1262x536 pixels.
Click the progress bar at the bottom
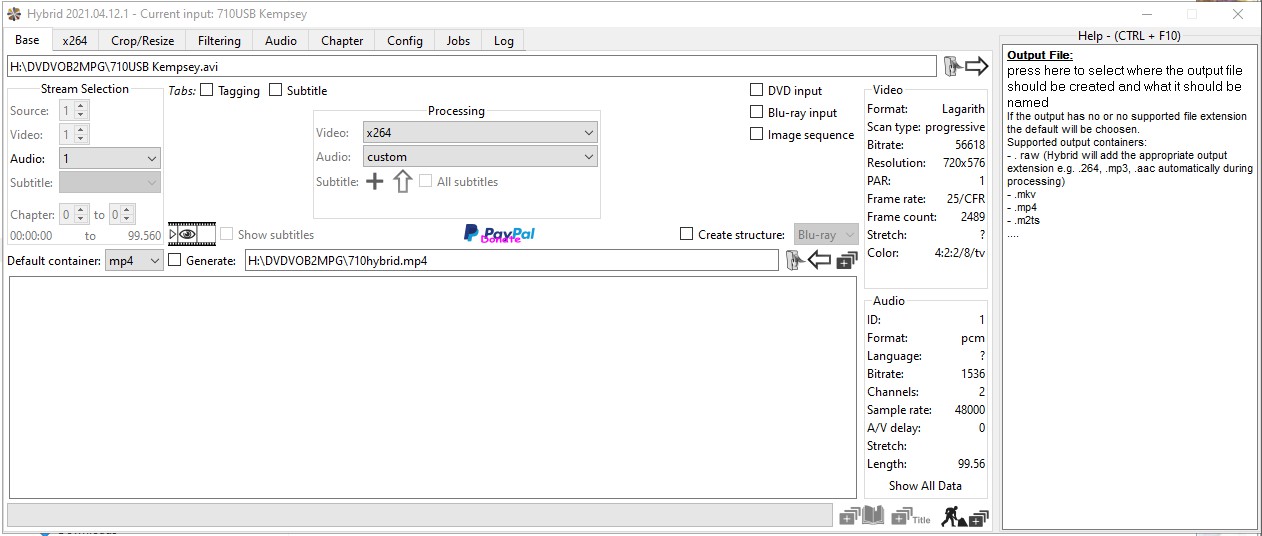click(x=419, y=516)
